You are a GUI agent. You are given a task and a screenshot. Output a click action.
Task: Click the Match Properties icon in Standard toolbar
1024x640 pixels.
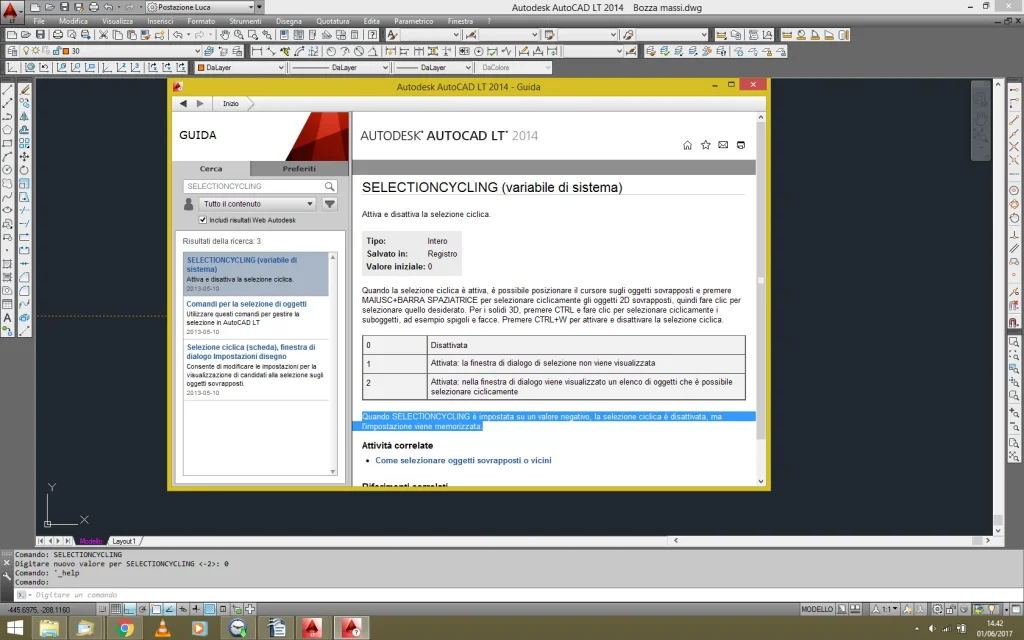coord(146,35)
